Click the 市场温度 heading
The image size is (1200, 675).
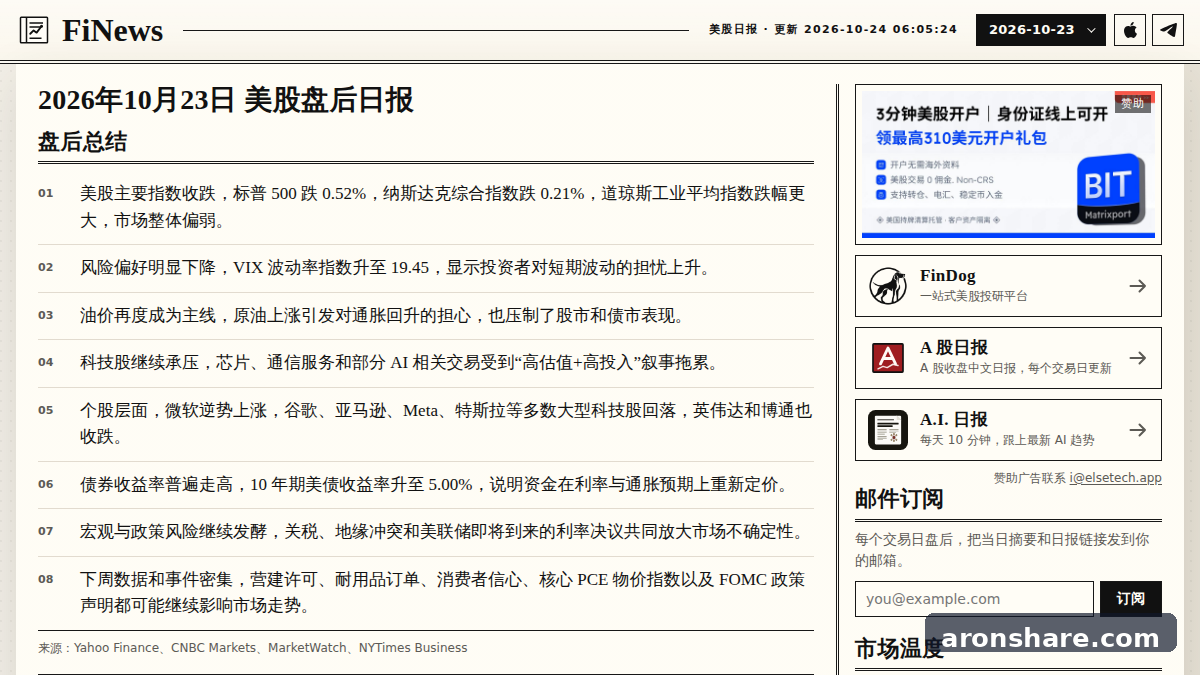899,649
